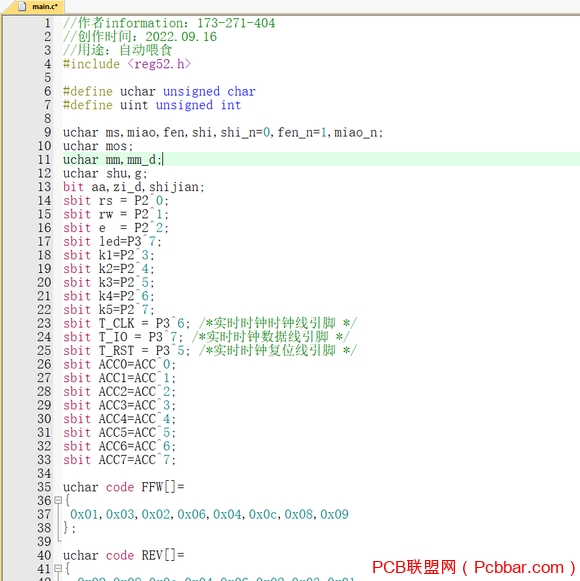Click 'sbit ACC3=ACC^3;' line
Viewport: 580px width, 581px height.
coord(119,405)
